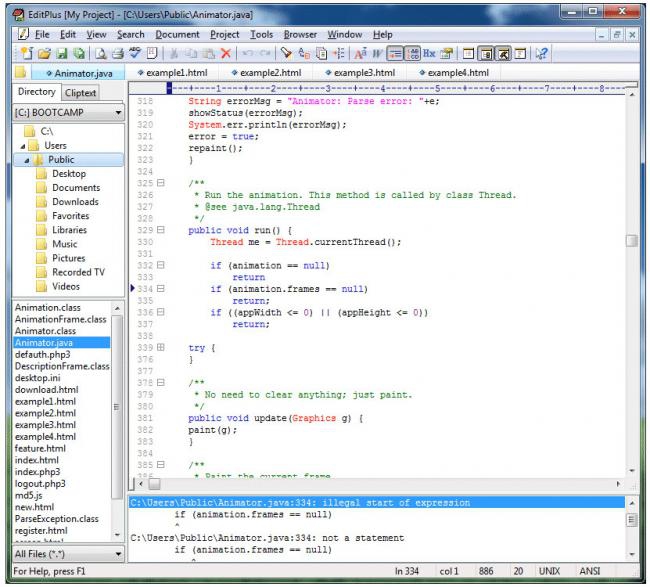
Task: Toggle the Output window button
Action: pyautogui.click(x=503, y=53)
